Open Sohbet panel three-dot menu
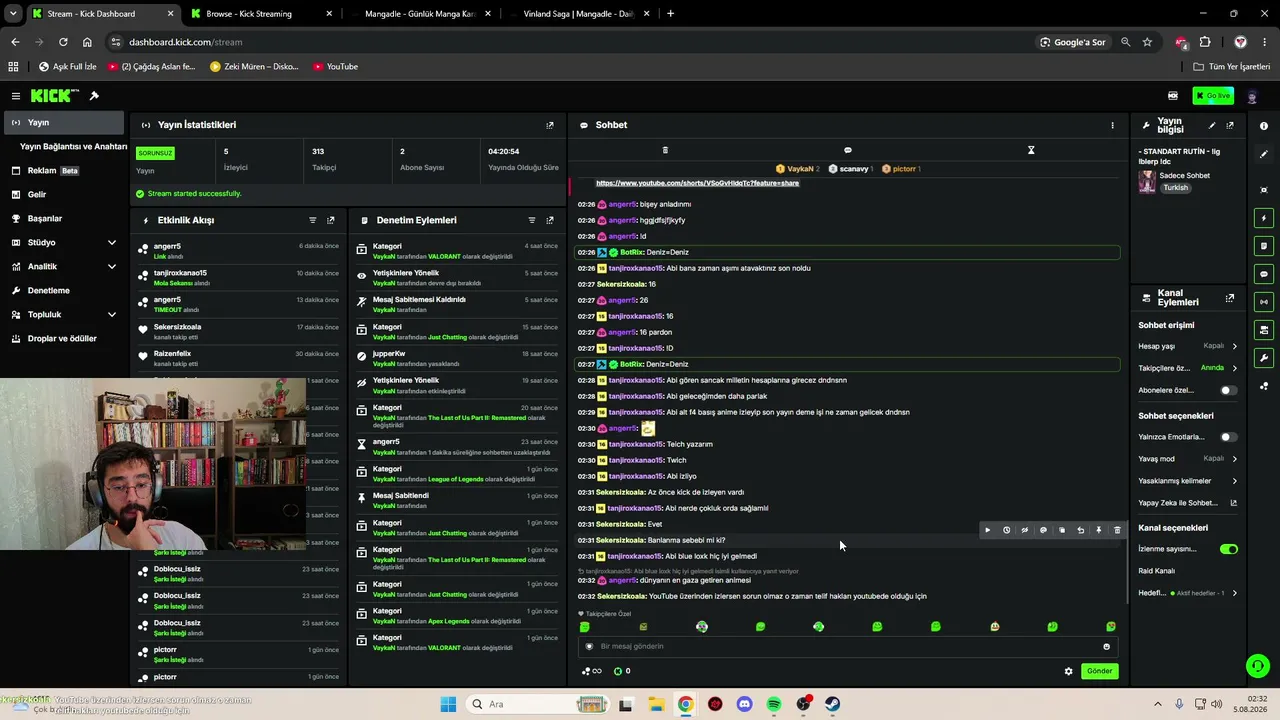The height and width of the screenshot is (720, 1280). [x=1112, y=125]
